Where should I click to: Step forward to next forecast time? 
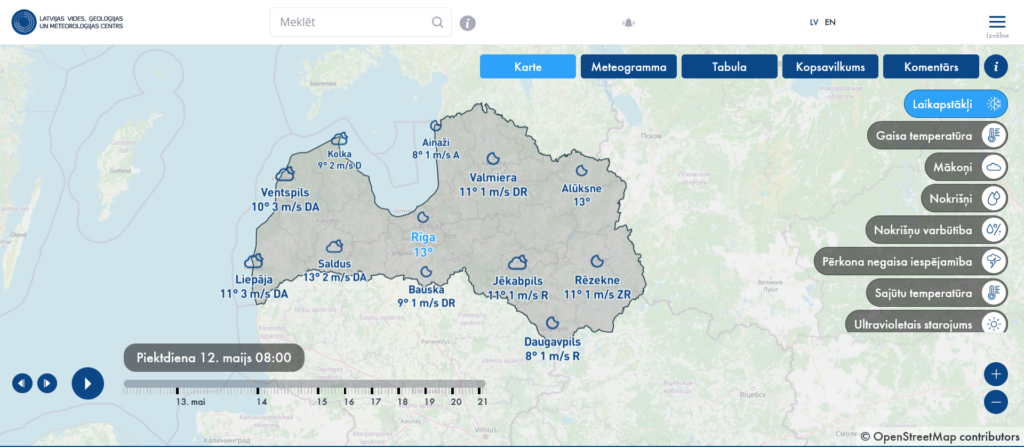click(x=47, y=383)
